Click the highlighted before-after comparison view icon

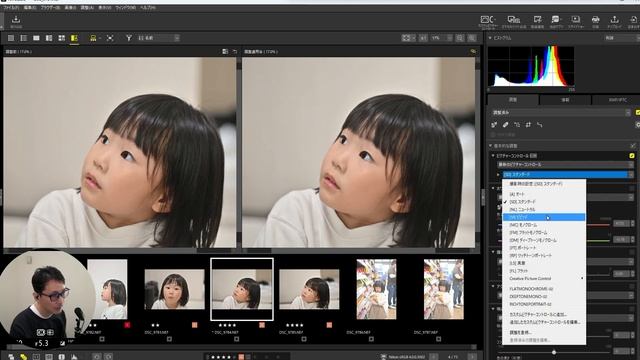point(74,38)
